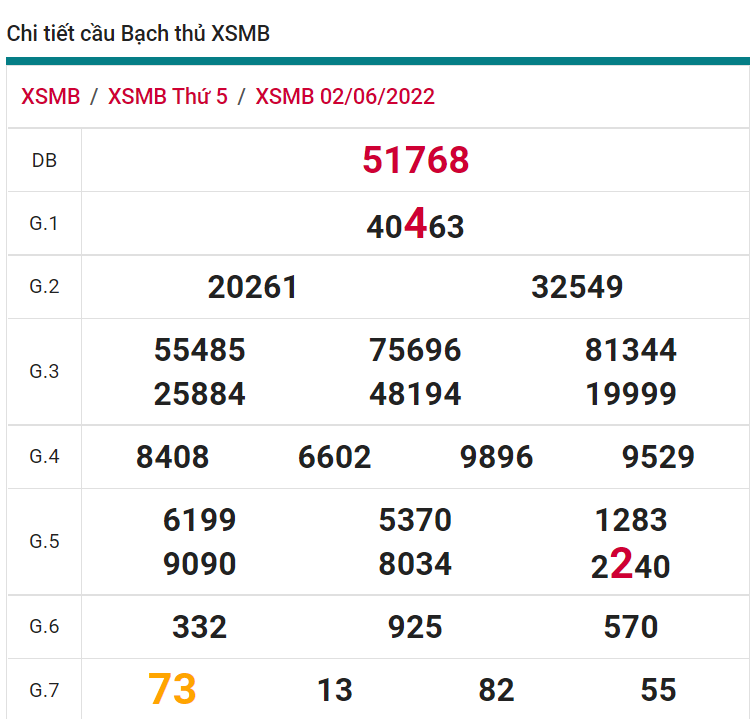The height and width of the screenshot is (719, 755).
Task: Click G.6 number 332
Action: pos(200,627)
